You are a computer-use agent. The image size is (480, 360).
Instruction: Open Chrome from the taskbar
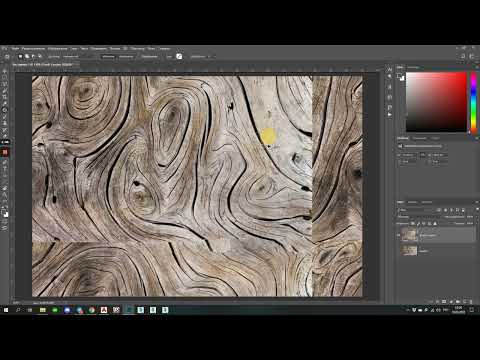coord(92,310)
